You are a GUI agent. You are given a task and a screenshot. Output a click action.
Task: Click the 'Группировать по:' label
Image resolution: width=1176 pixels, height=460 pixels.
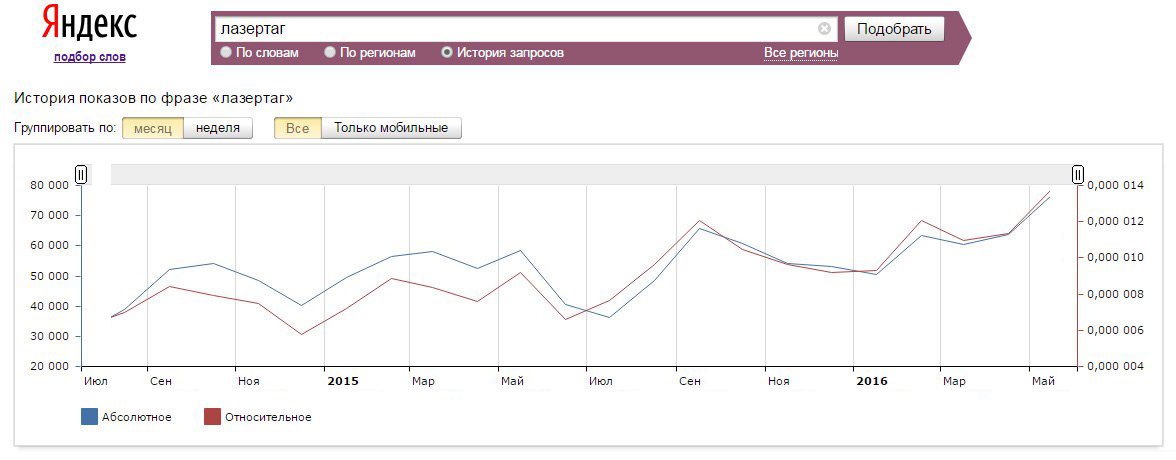(x=64, y=128)
